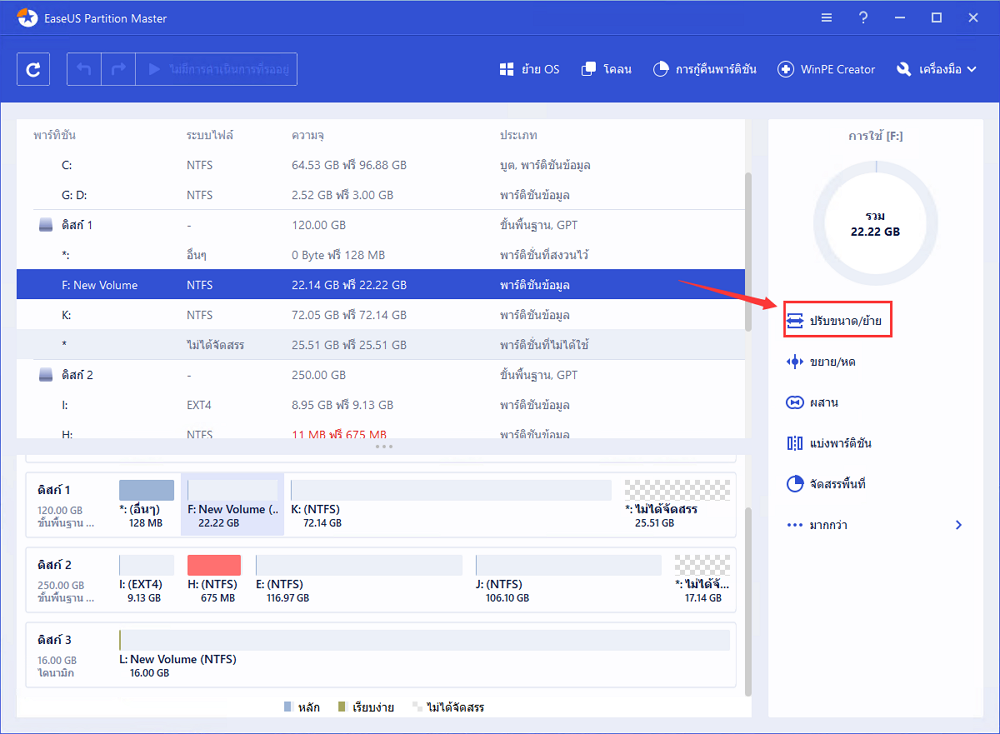Click the ดิสก์ 2 label in disk map
Viewport: 1000px width, 734px height.
coord(54,565)
